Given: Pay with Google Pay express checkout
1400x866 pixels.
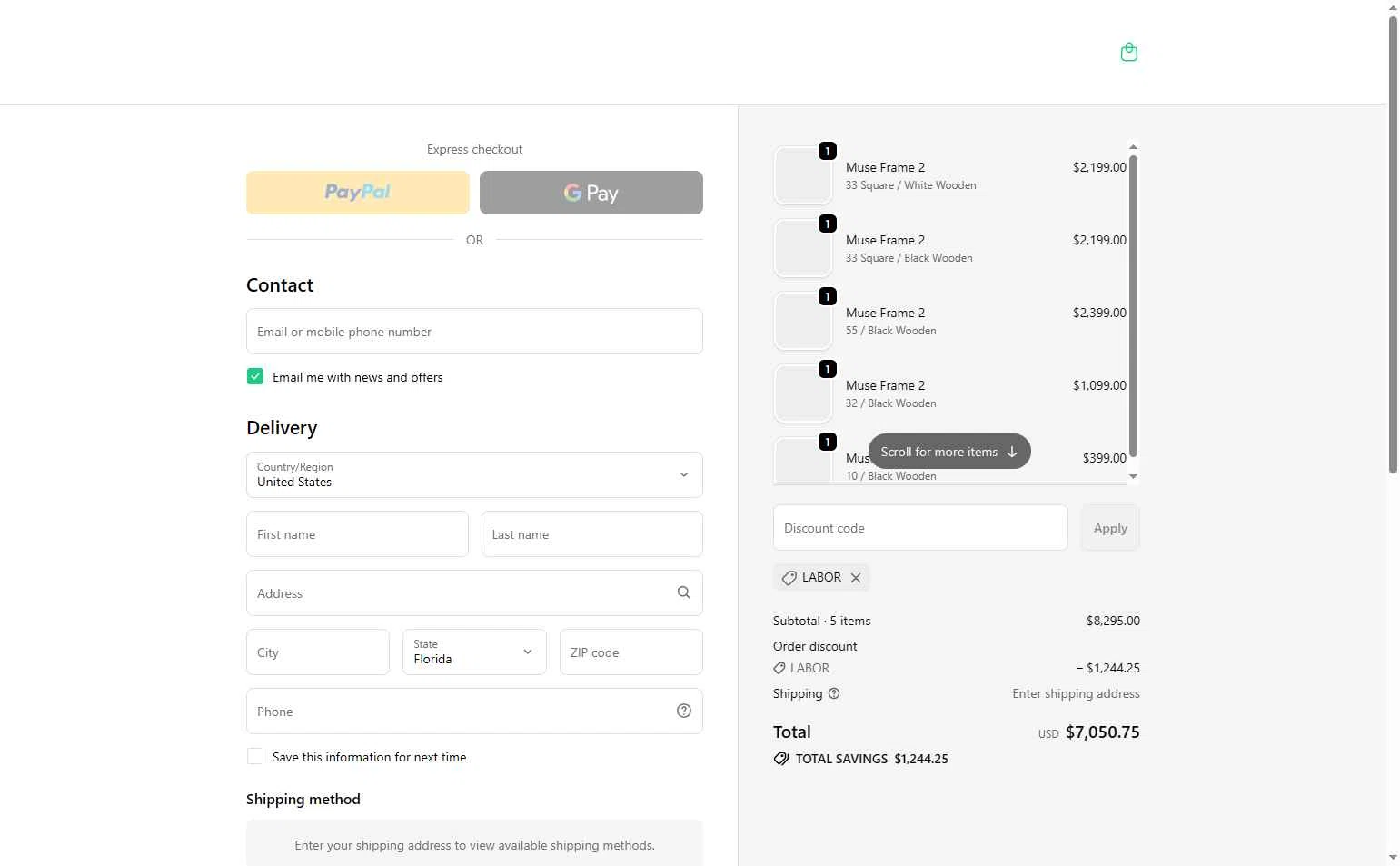Looking at the screenshot, I should 591,193.
